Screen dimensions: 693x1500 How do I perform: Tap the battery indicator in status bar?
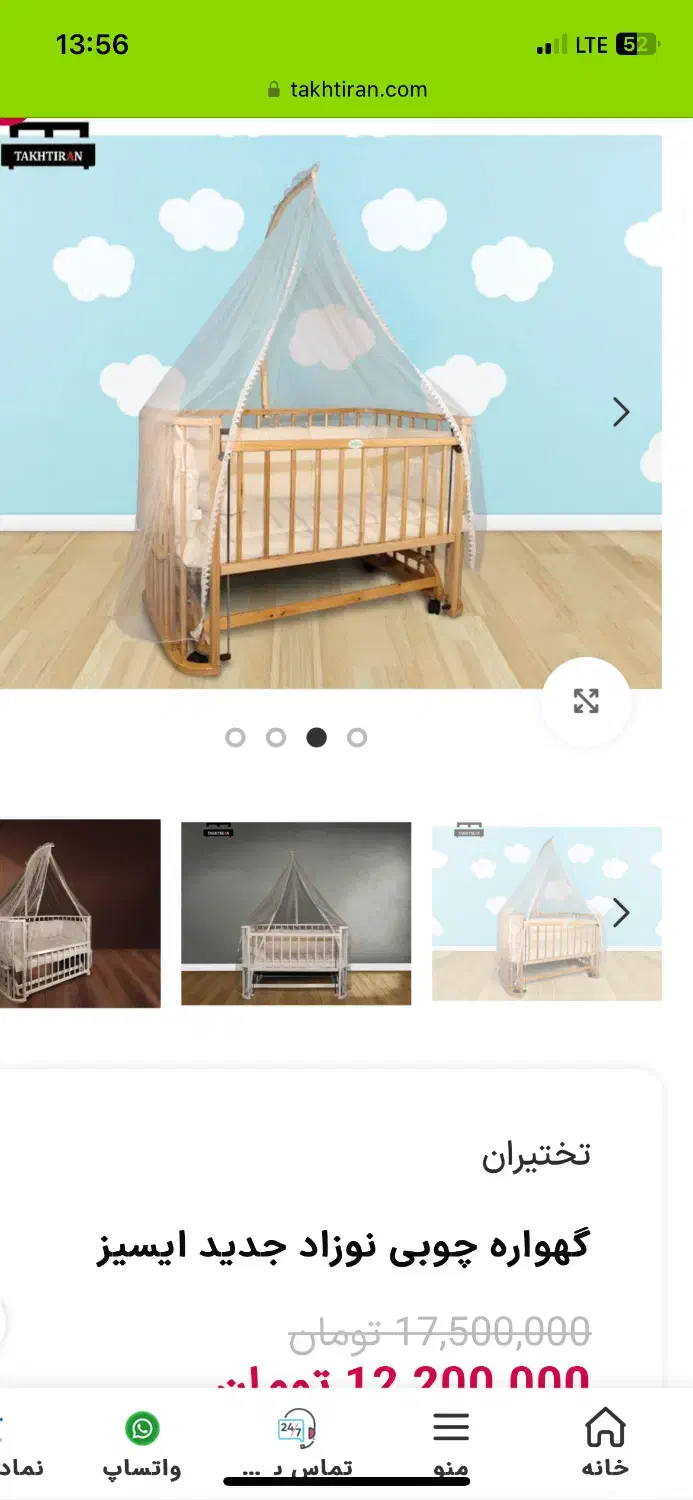638,44
